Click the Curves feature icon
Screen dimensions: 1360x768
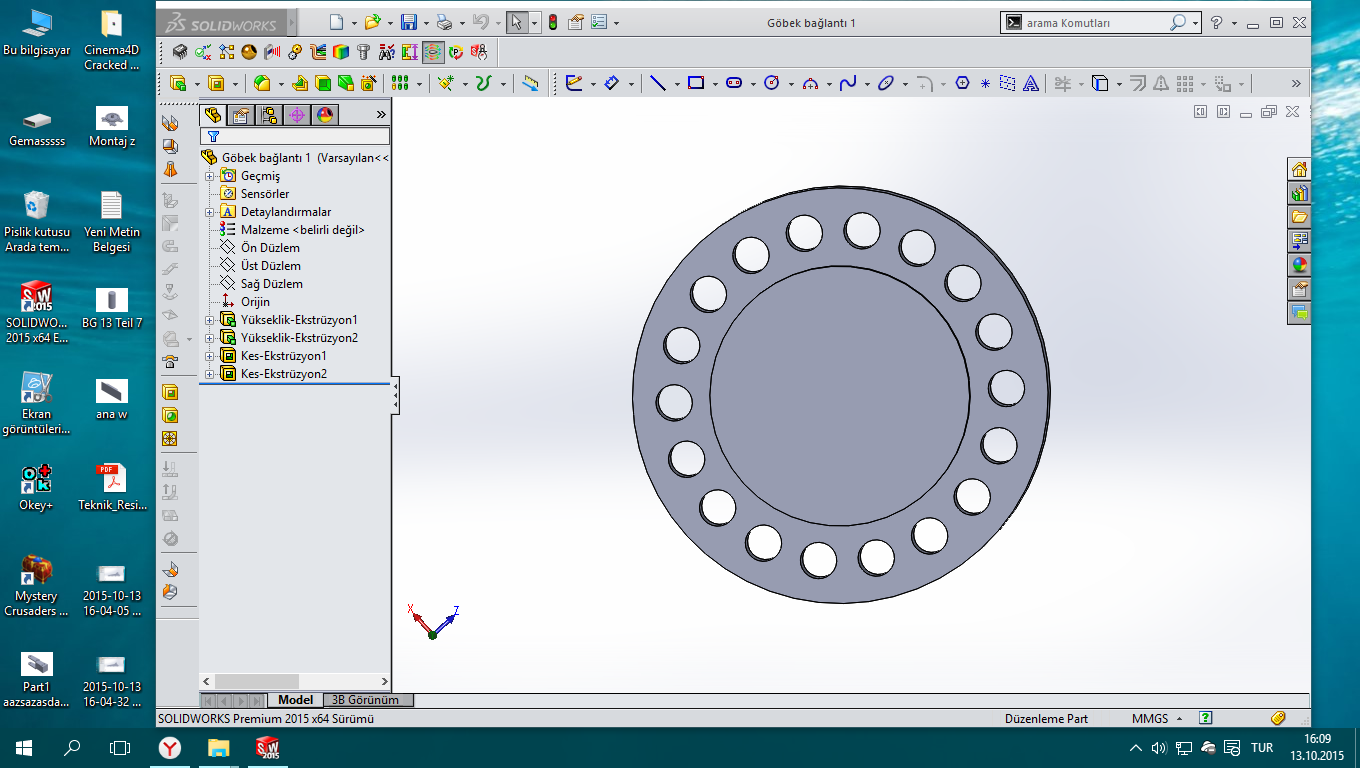coord(484,84)
